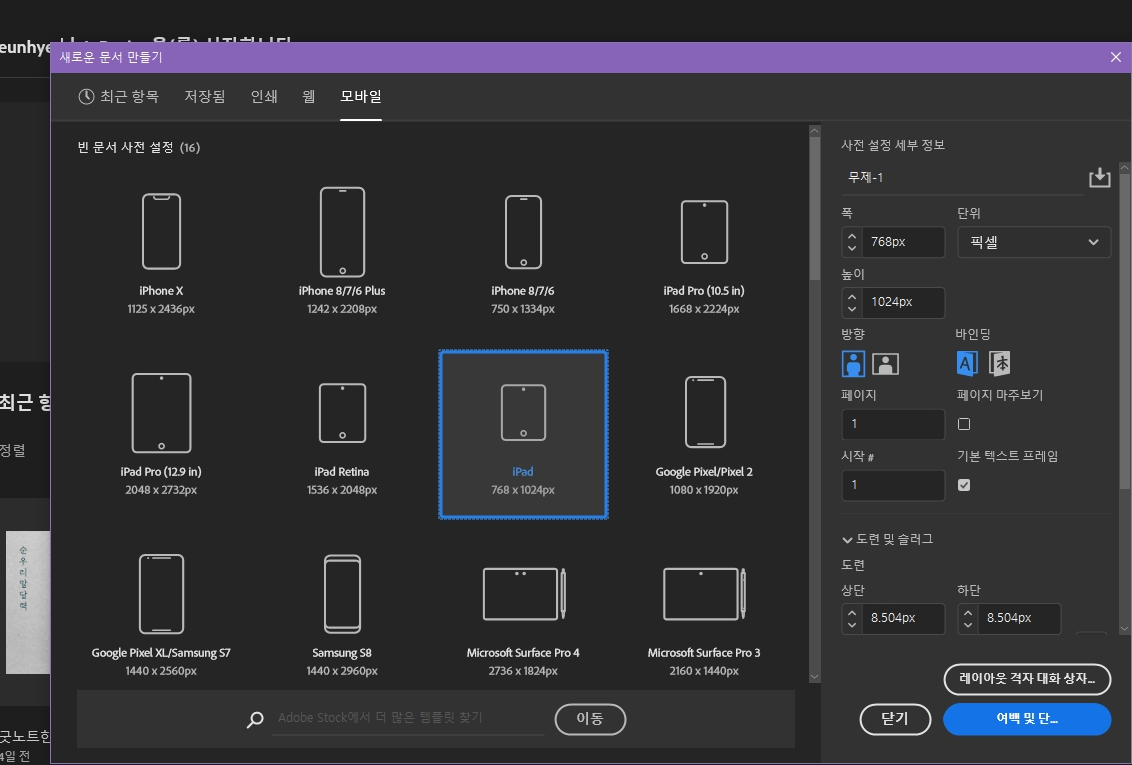The width and height of the screenshot is (1132, 765).
Task: Choose the iPad Retina preset
Action: pos(342,434)
